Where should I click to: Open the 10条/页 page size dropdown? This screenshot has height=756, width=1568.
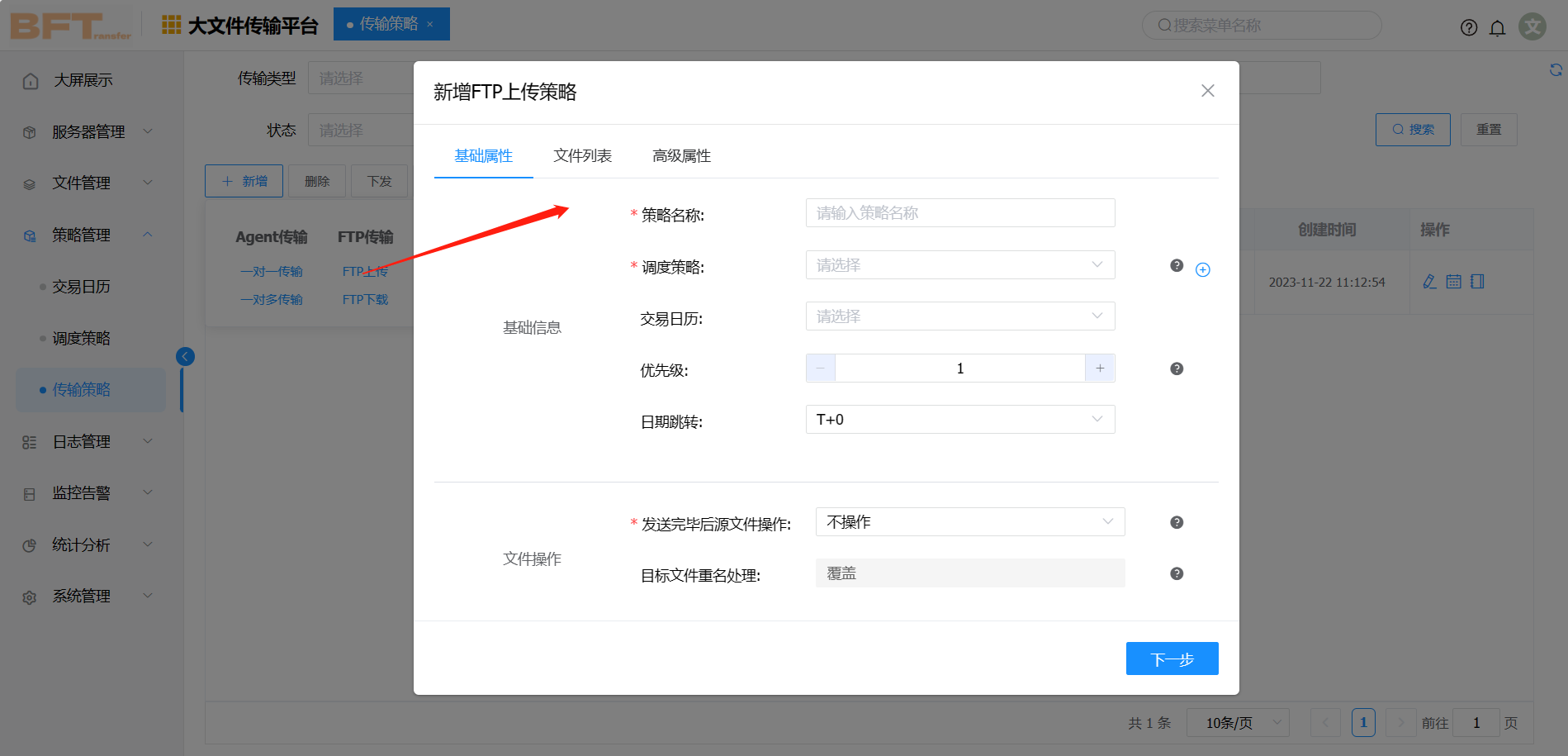tap(1238, 723)
